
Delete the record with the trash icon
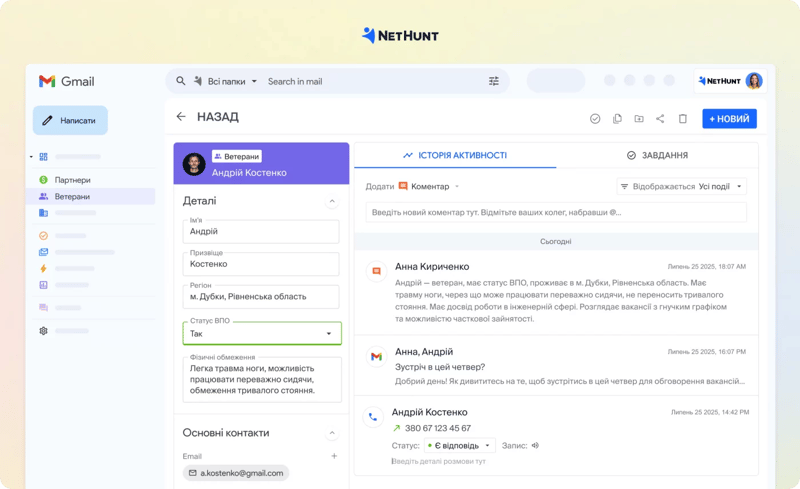pos(683,119)
